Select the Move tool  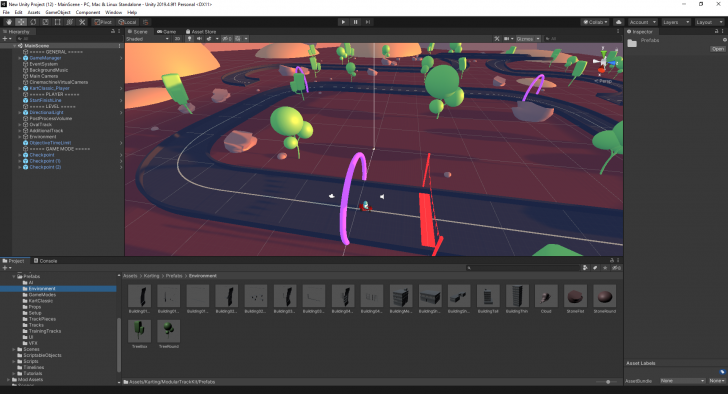click(21, 22)
